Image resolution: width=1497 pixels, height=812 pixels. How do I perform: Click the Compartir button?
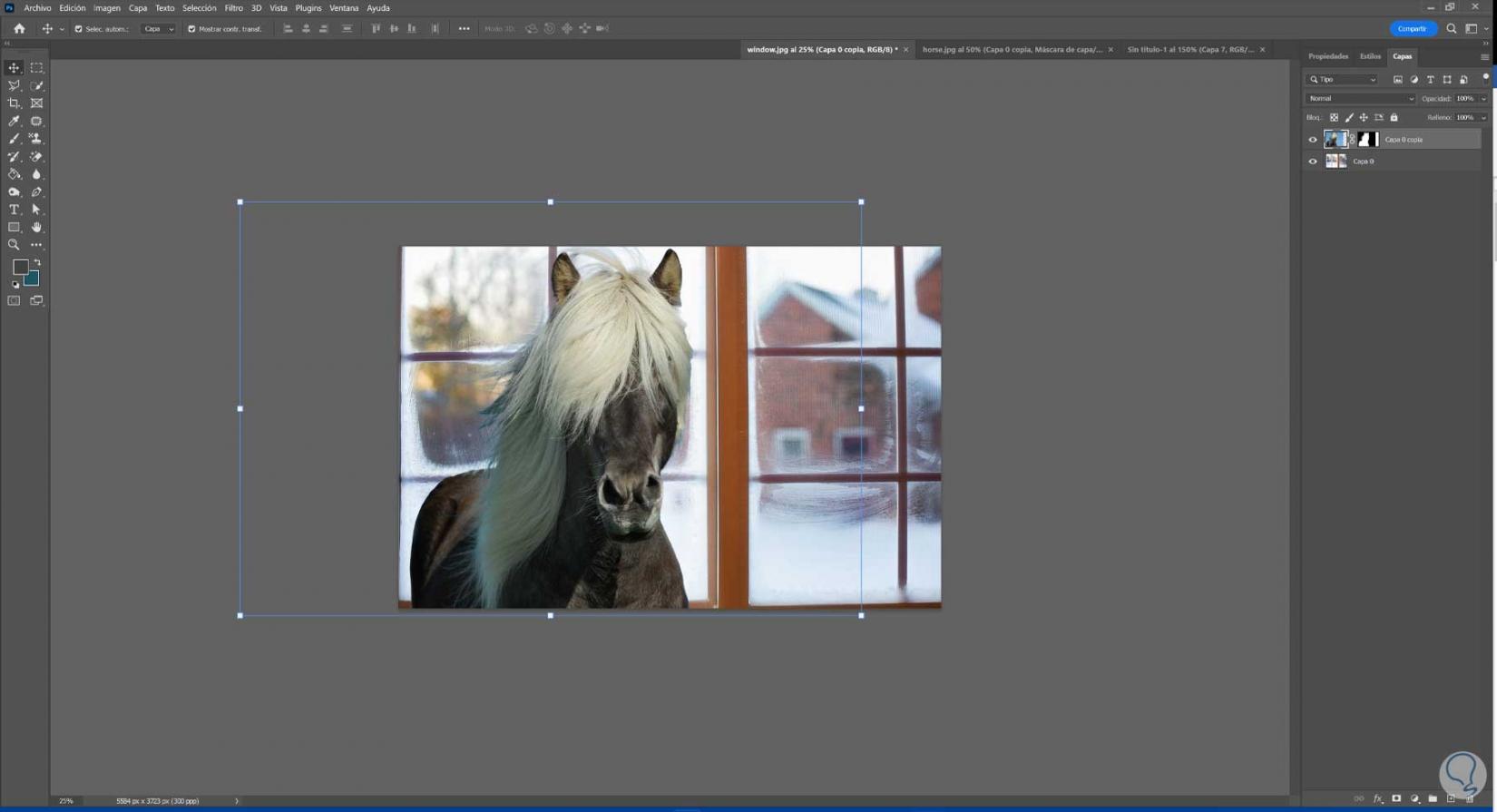[x=1412, y=29]
